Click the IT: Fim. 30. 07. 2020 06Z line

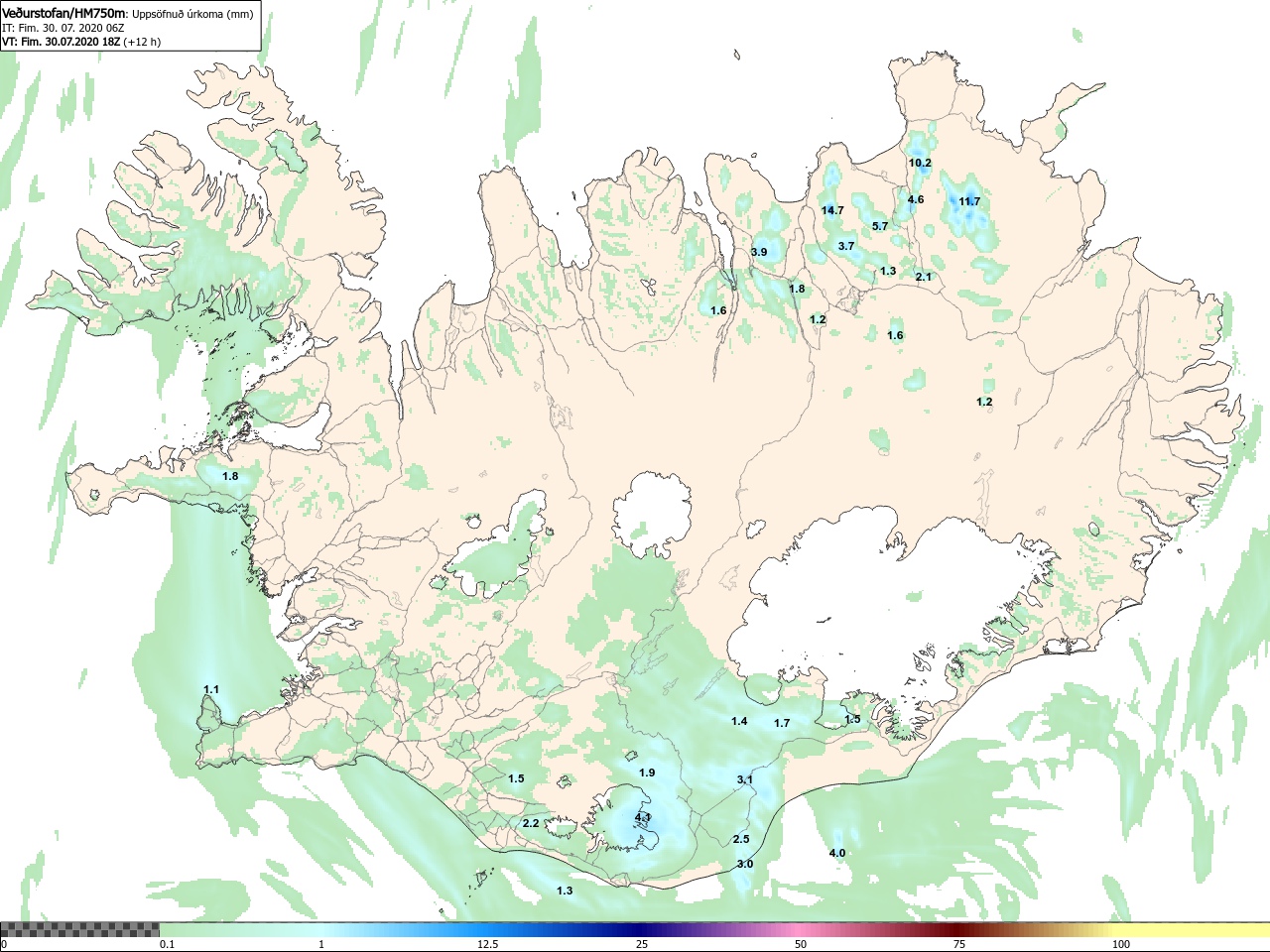click(x=63, y=28)
